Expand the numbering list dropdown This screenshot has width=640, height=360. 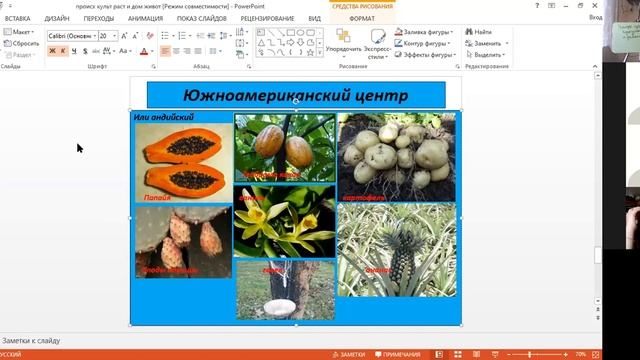(x=190, y=36)
